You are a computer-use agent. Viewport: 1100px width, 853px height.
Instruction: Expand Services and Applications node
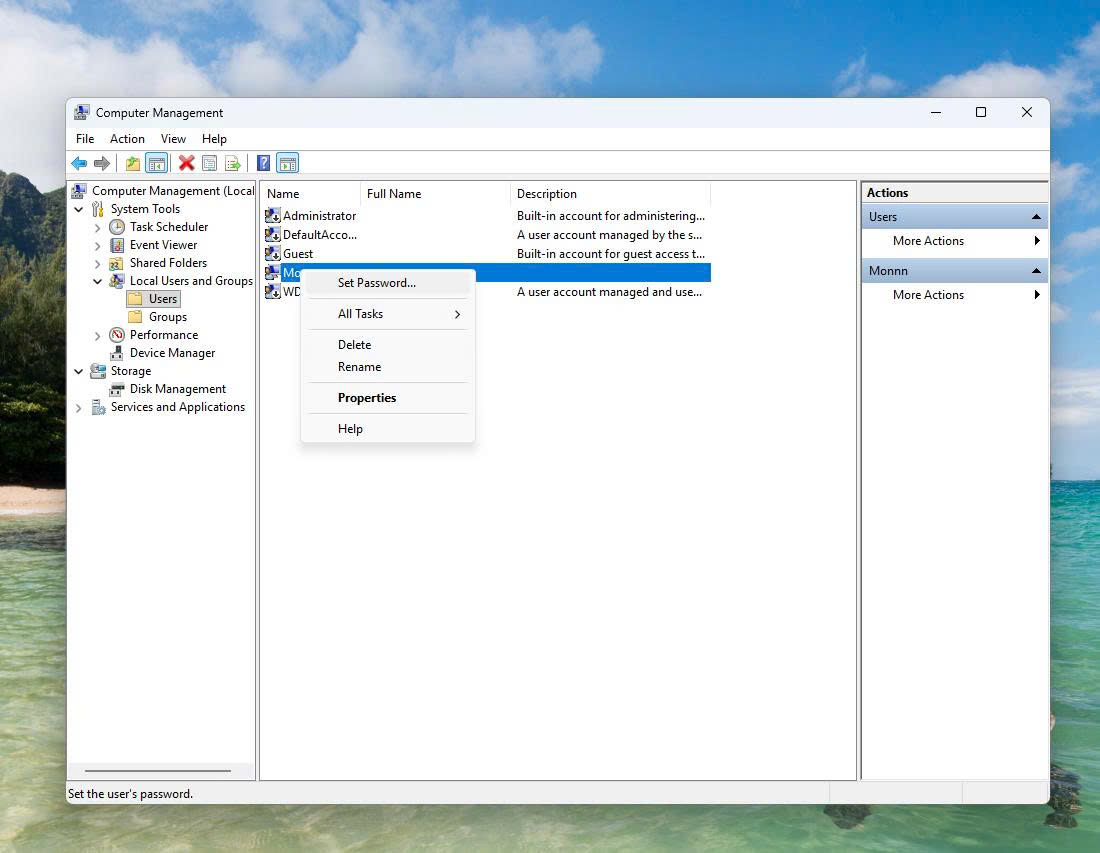coord(79,408)
